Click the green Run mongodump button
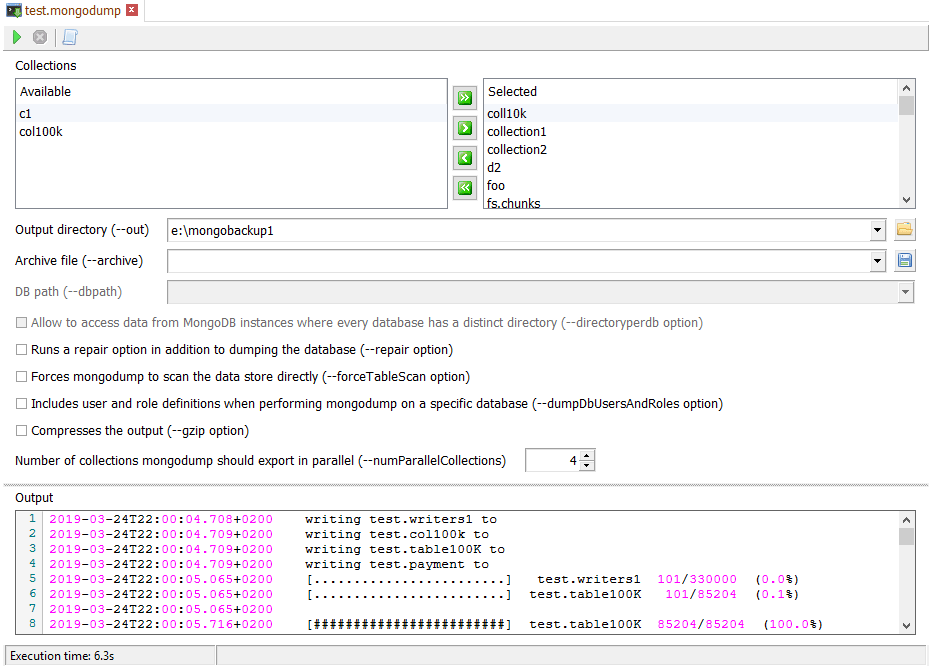The image size is (929, 667). [x=16, y=37]
